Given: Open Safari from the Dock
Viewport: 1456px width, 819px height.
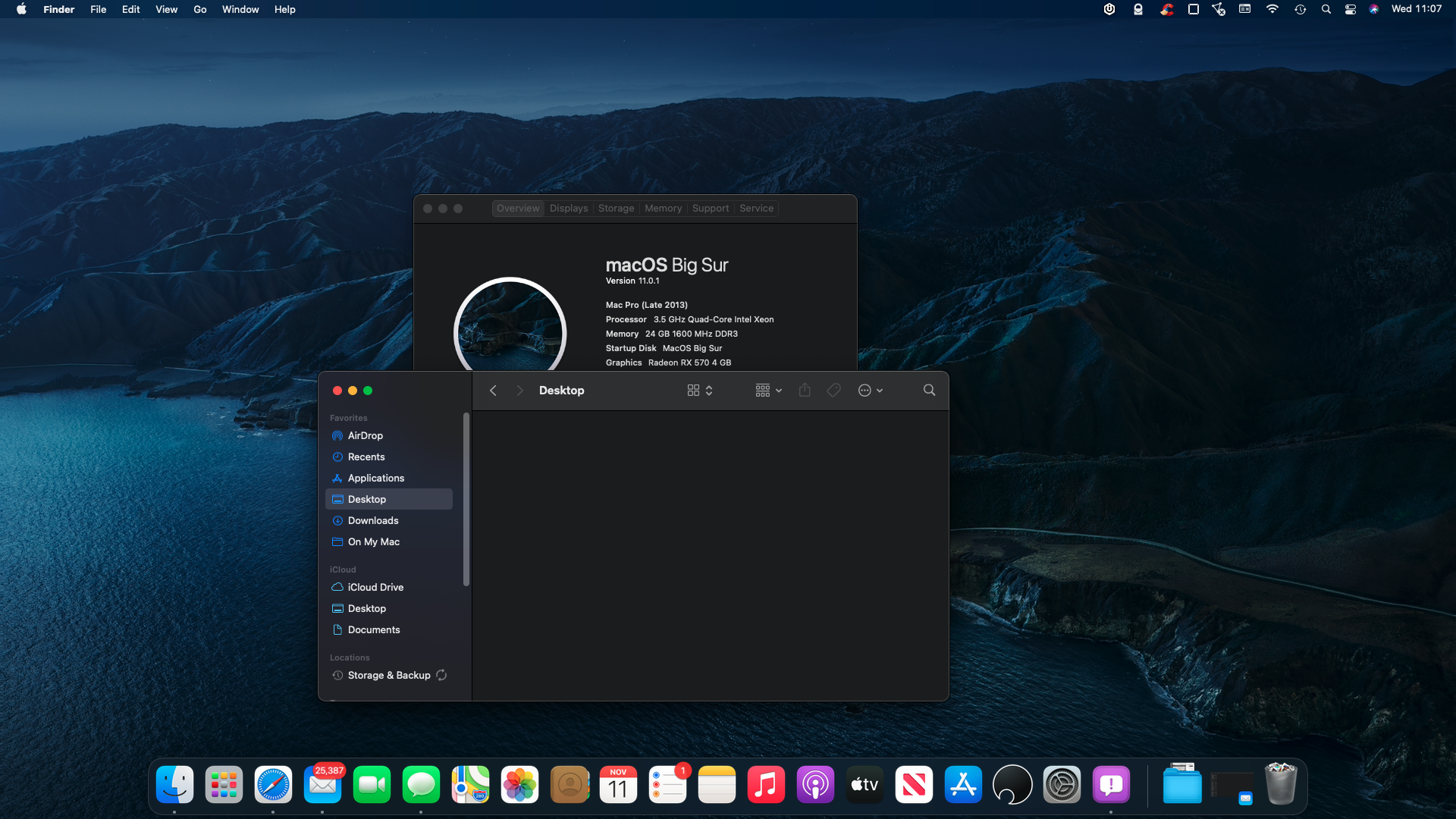Looking at the screenshot, I should 273,785.
